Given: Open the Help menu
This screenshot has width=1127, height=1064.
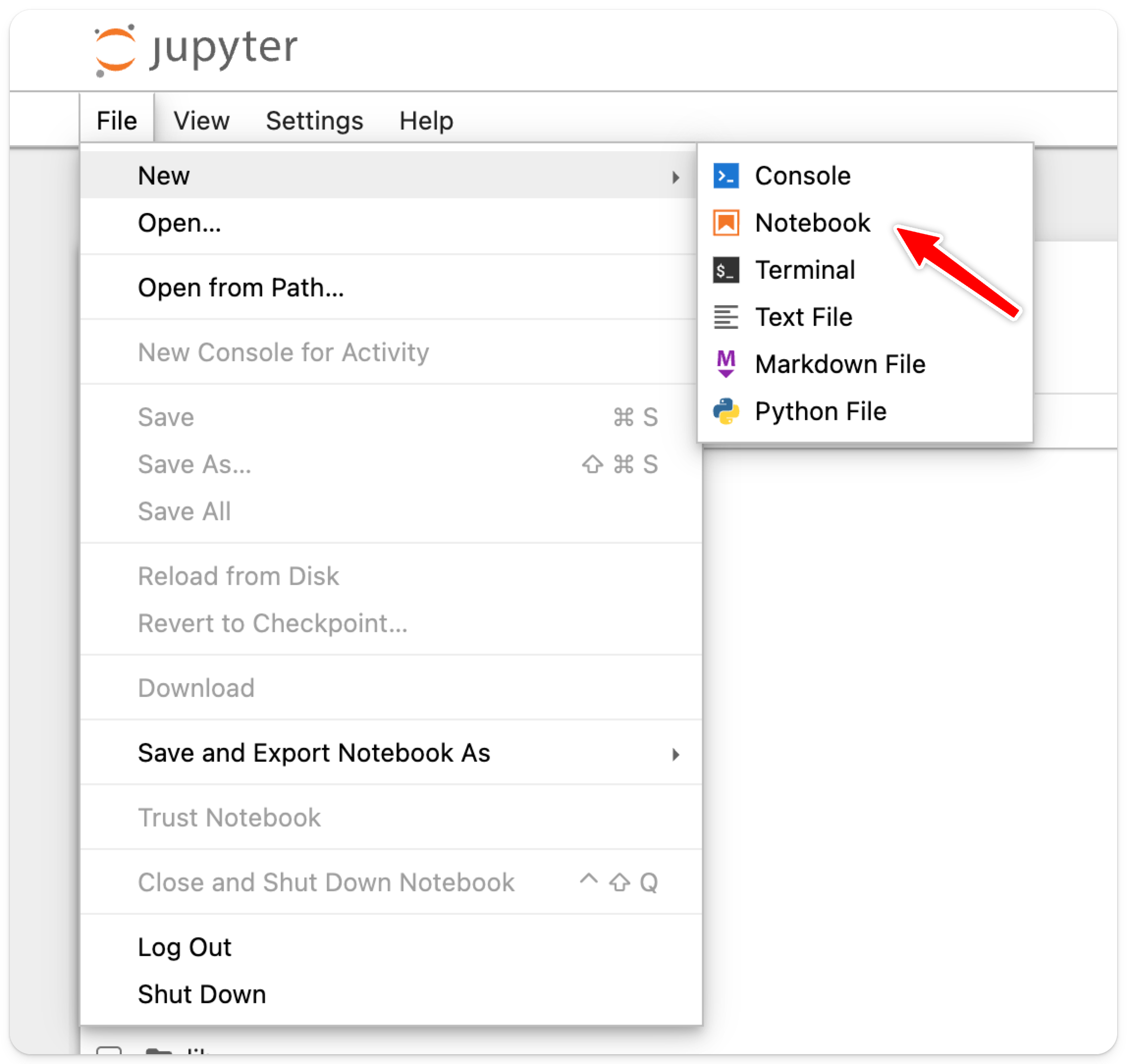Looking at the screenshot, I should (426, 121).
